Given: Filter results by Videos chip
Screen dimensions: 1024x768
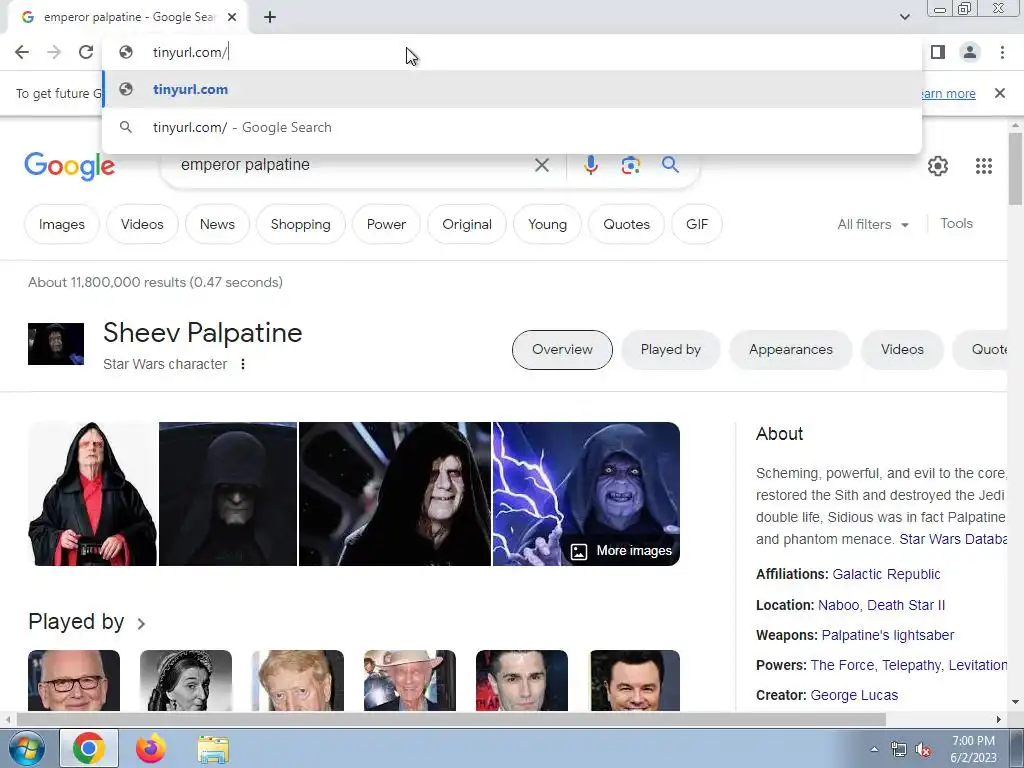Looking at the screenshot, I should [x=142, y=224].
